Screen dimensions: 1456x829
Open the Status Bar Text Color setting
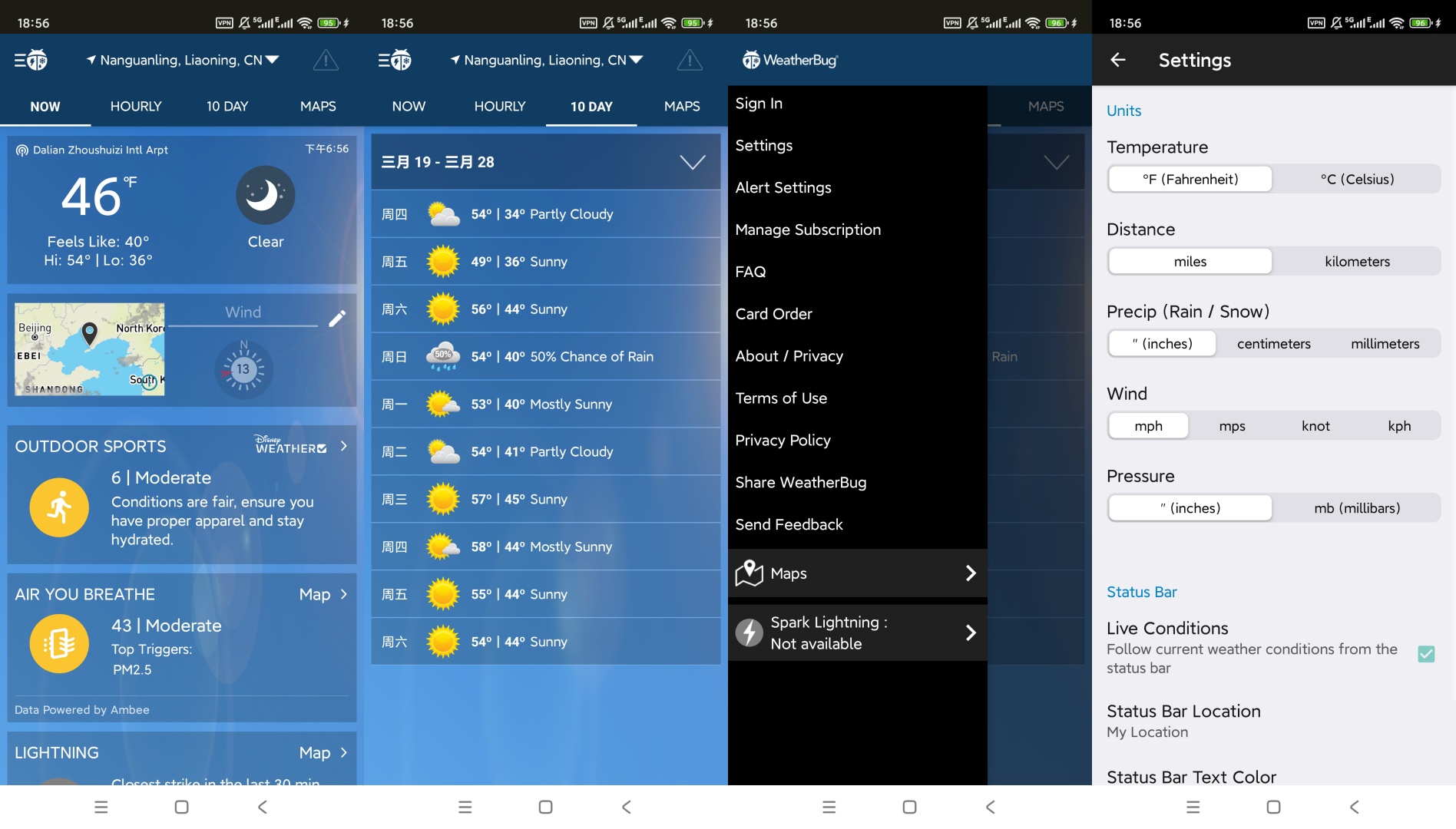click(x=1190, y=777)
